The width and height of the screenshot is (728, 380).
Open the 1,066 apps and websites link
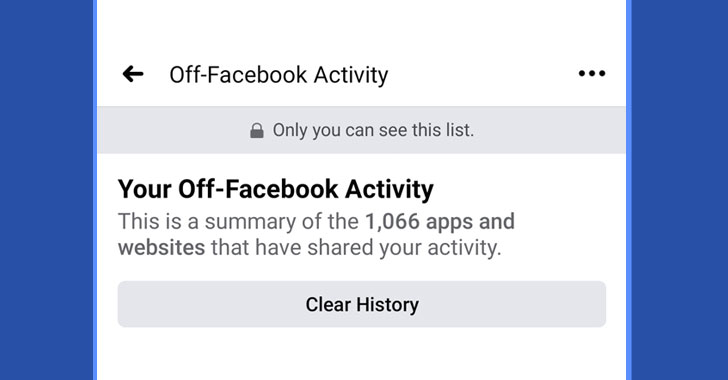(x=316, y=234)
